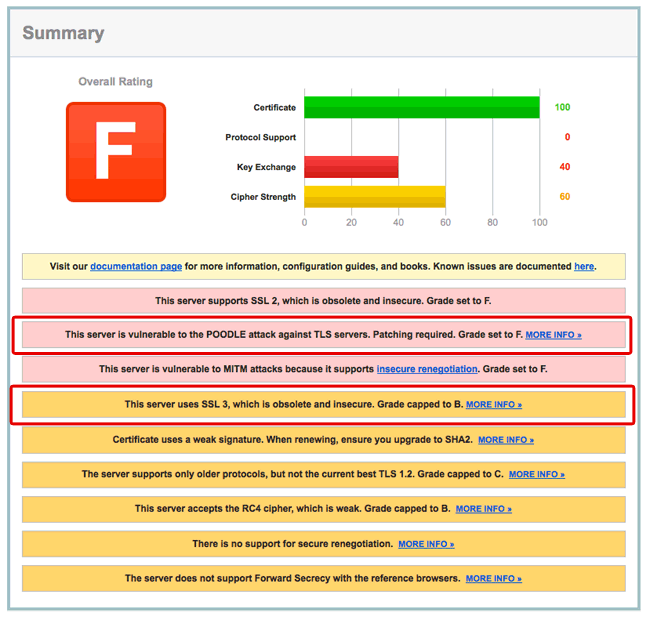Click the red F overall rating badge

[x=115, y=152]
